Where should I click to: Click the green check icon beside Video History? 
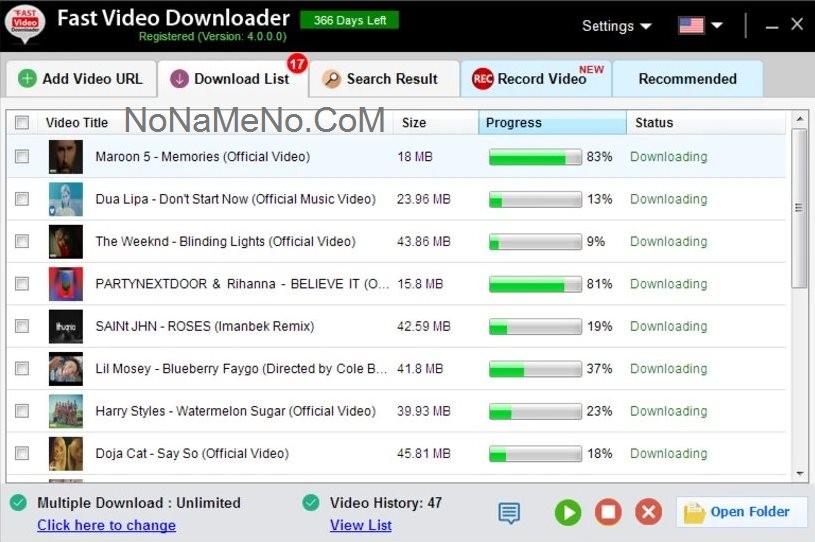click(x=311, y=503)
